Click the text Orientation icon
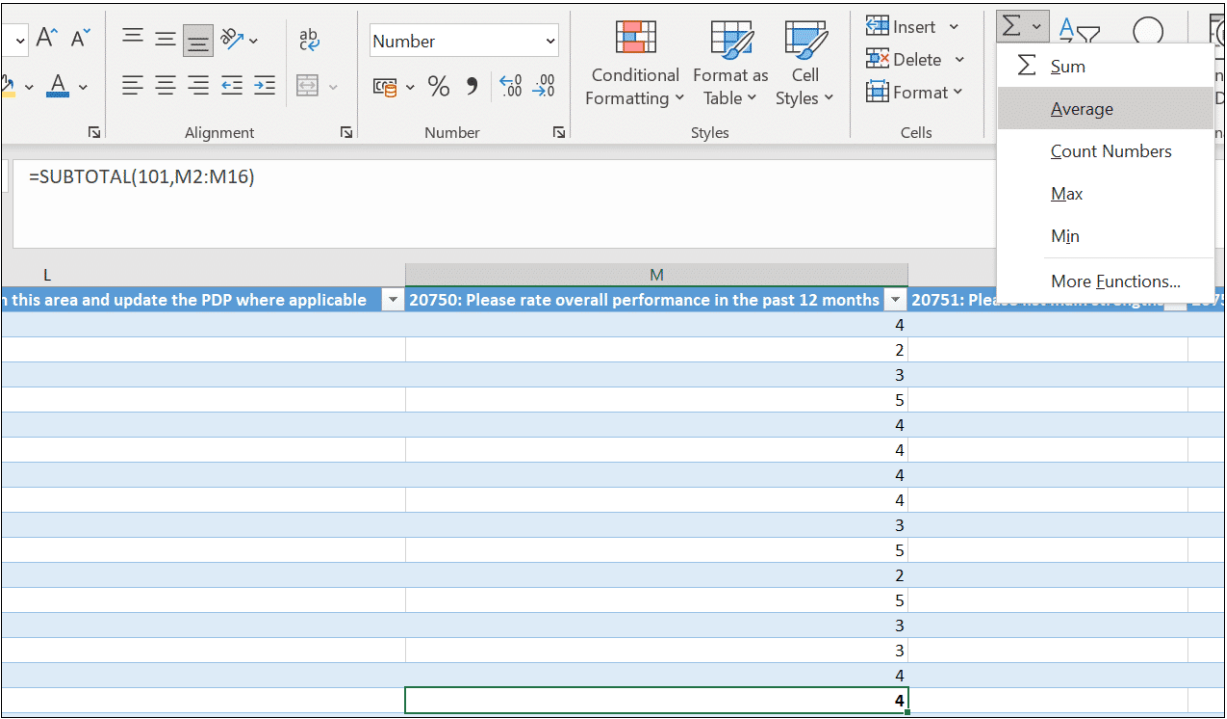The image size is (1227, 719). [232, 39]
